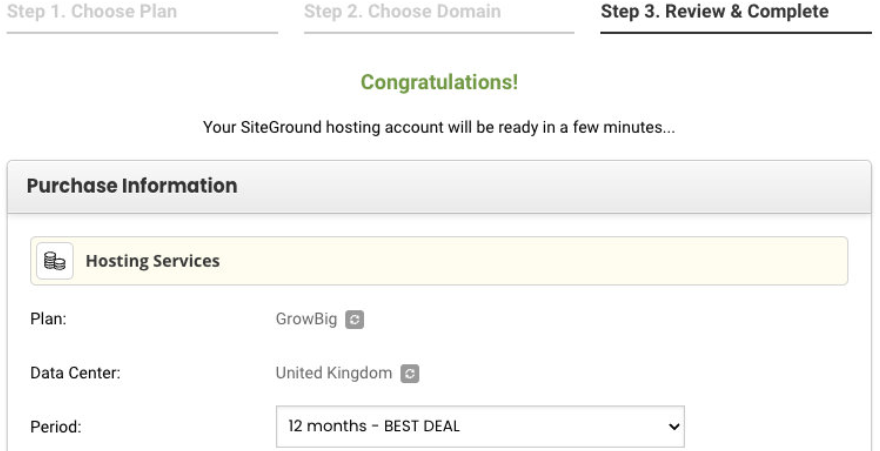Viewport: 880px width, 451px height.
Task: Click the Congratulations! heading
Action: point(439,83)
